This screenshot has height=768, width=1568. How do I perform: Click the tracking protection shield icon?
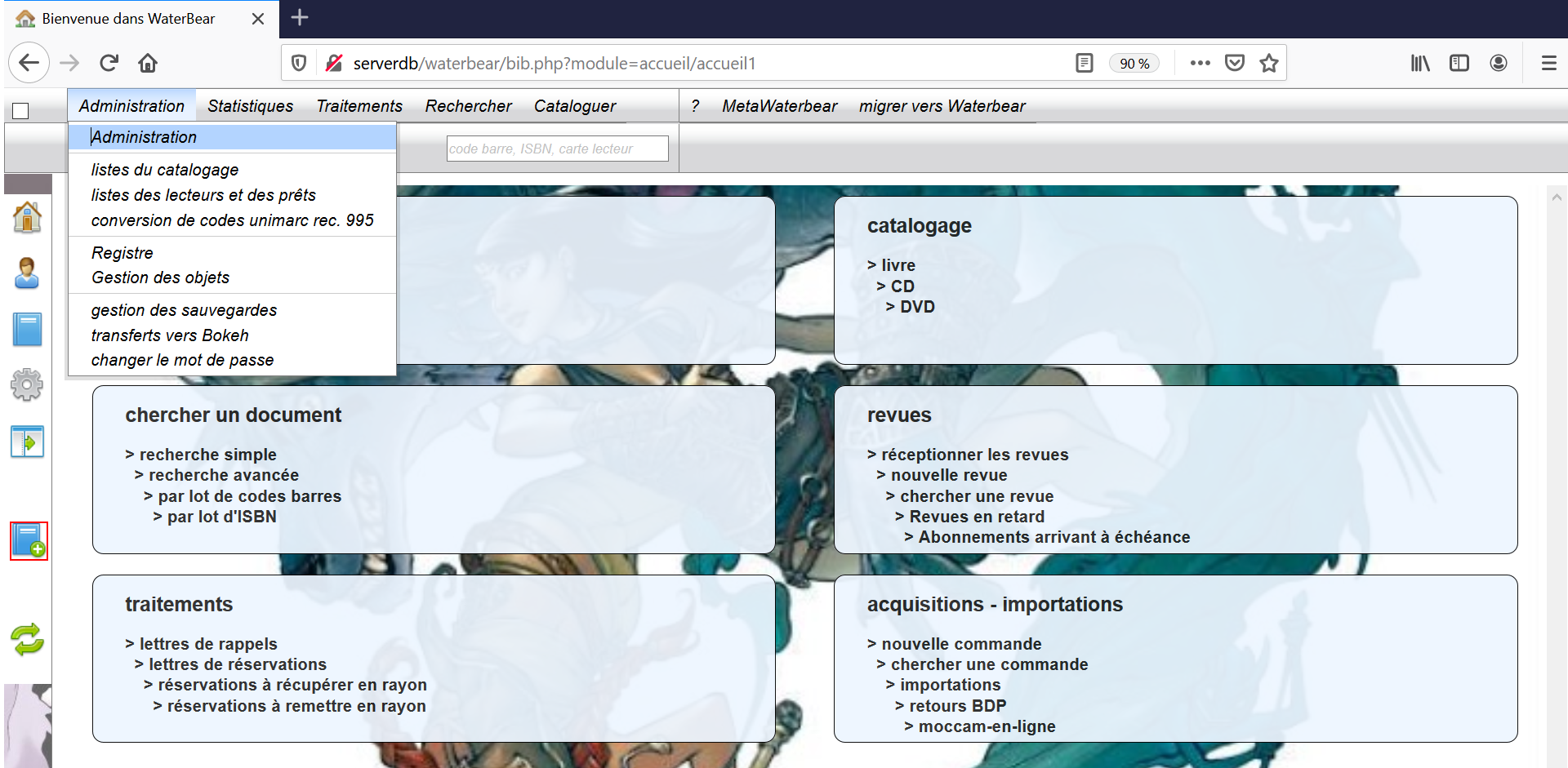[299, 63]
